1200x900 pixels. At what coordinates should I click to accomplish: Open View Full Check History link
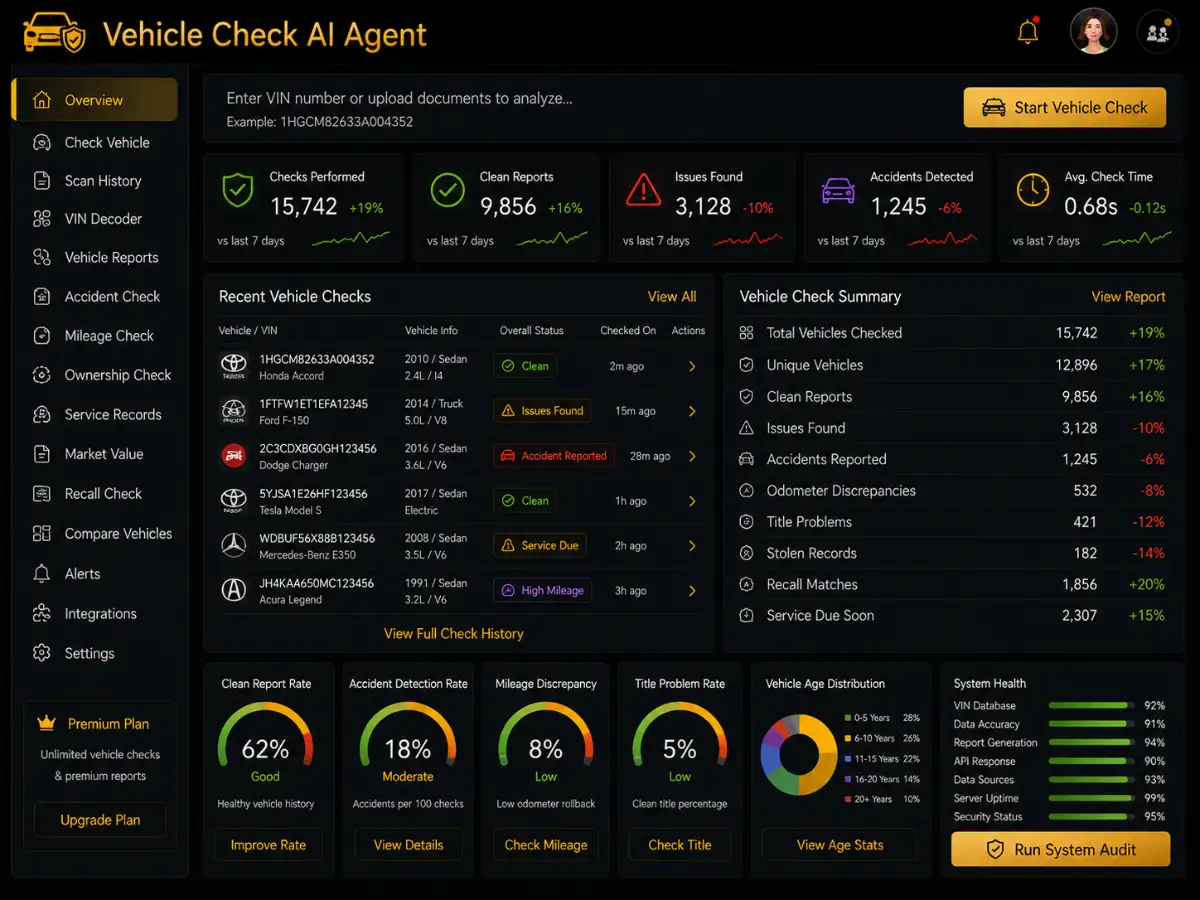click(454, 633)
